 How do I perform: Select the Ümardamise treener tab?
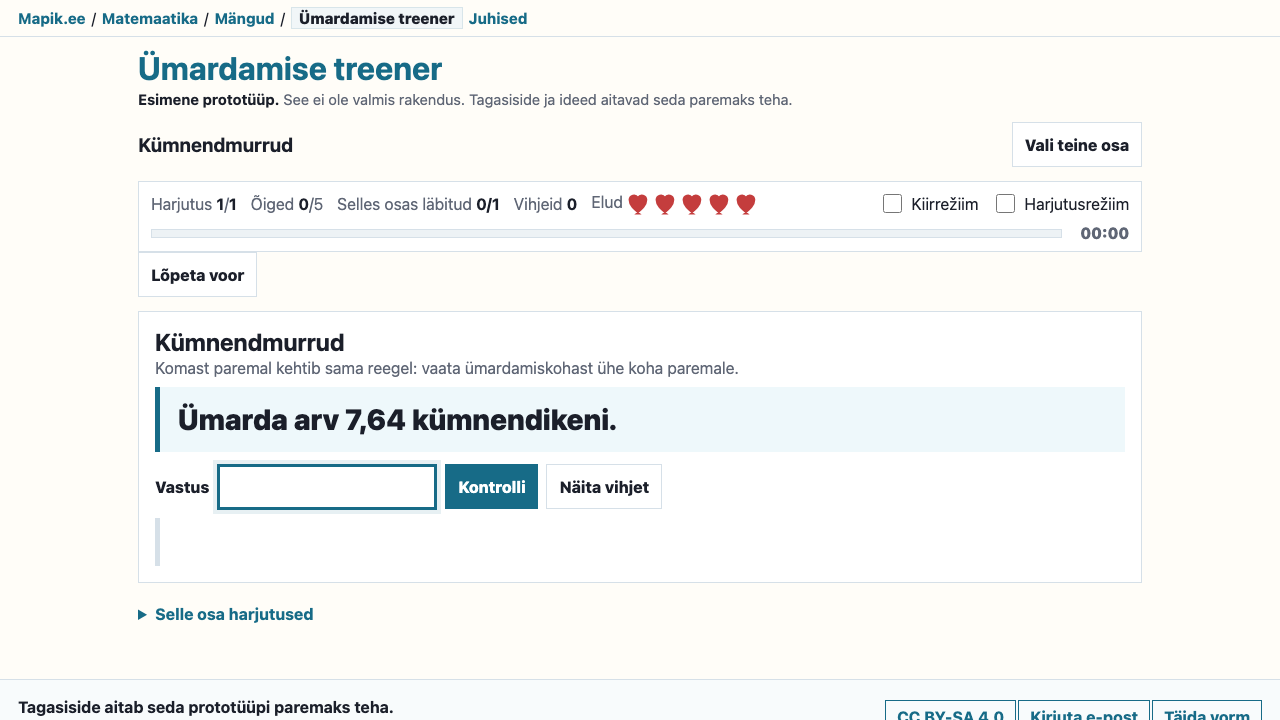click(x=377, y=19)
